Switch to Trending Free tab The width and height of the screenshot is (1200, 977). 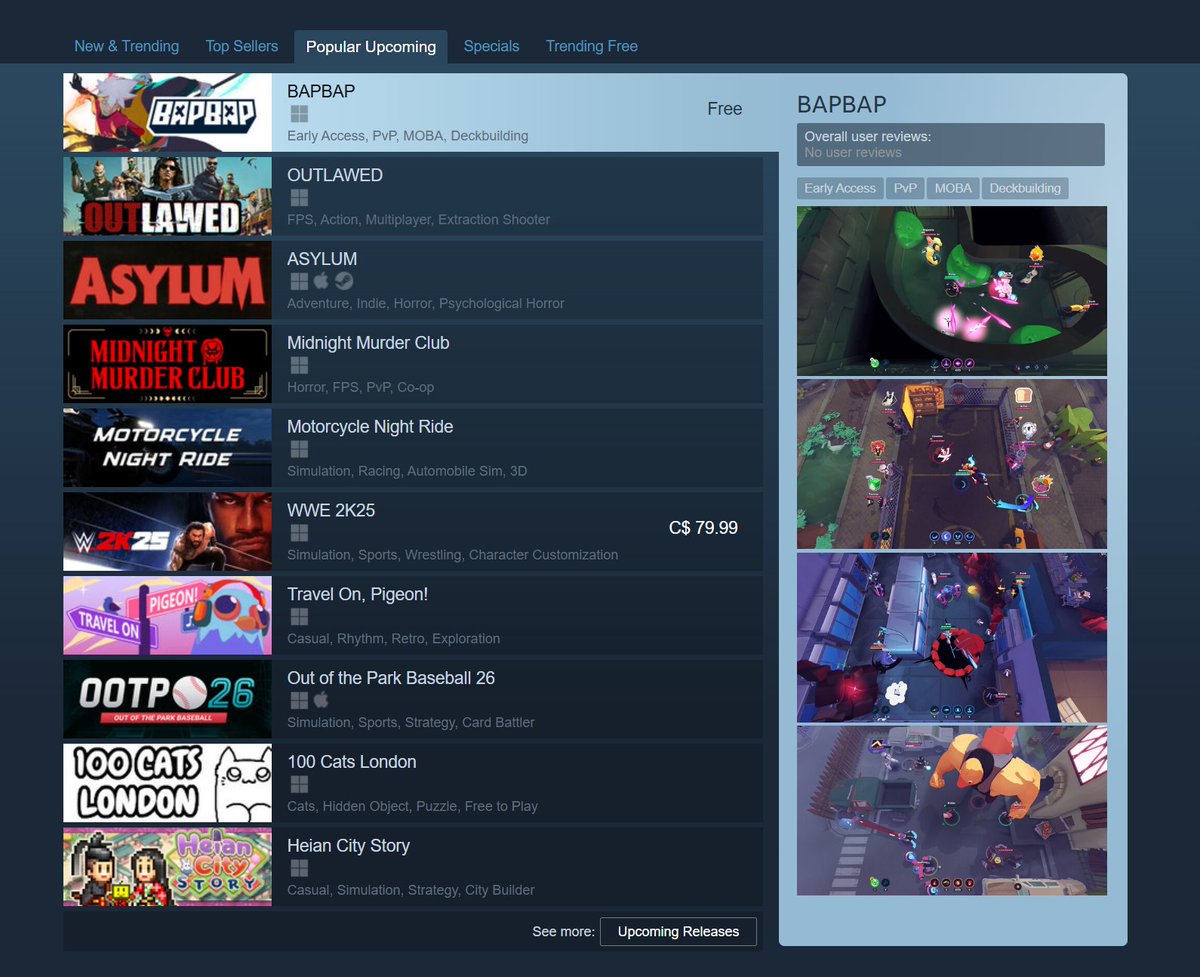pyautogui.click(x=592, y=46)
